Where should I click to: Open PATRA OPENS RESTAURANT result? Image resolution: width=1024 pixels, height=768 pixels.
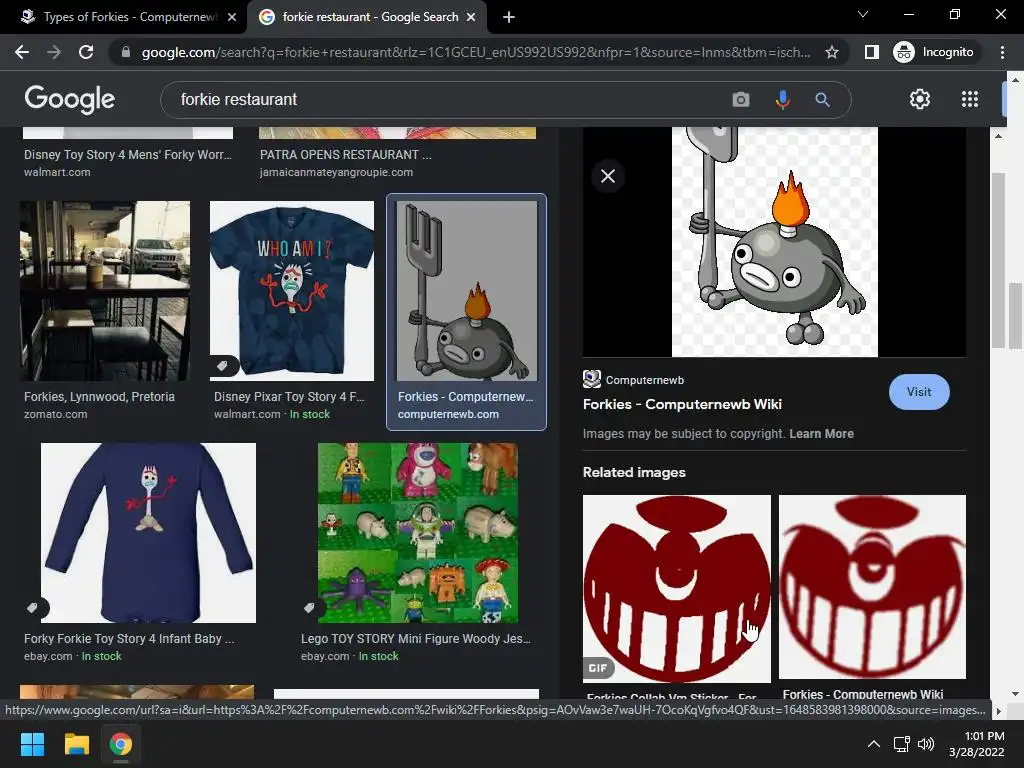coord(345,155)
